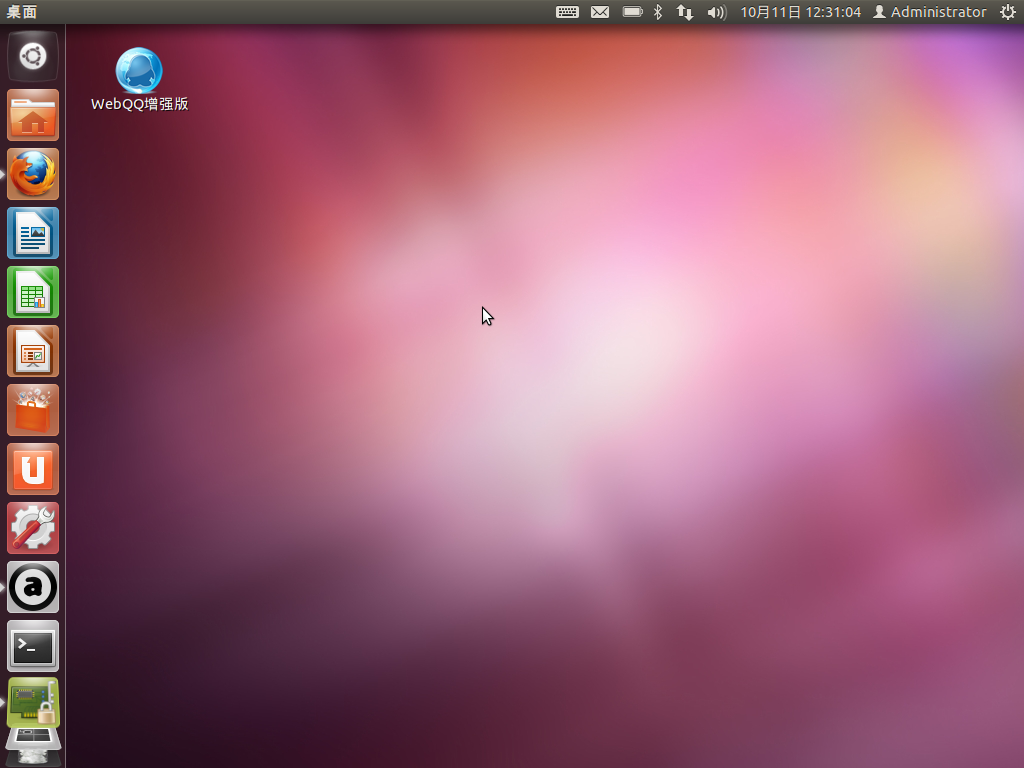Viewport: 1024px width, 768px height.
Task: Open the Home Folder launcher icon
Action: (x=33, y=115)
